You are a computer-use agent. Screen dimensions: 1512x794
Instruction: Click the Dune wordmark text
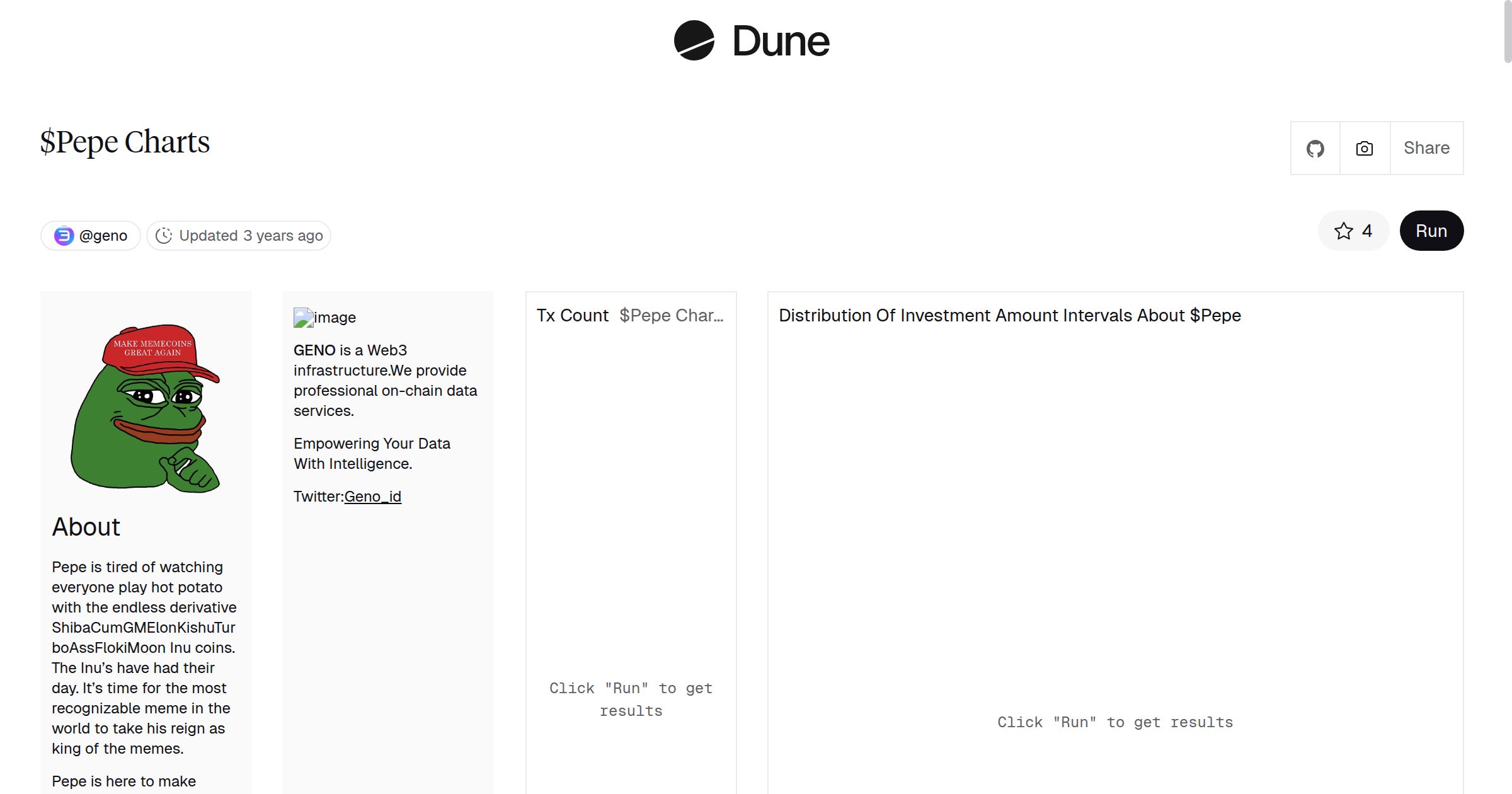[781, 42]
